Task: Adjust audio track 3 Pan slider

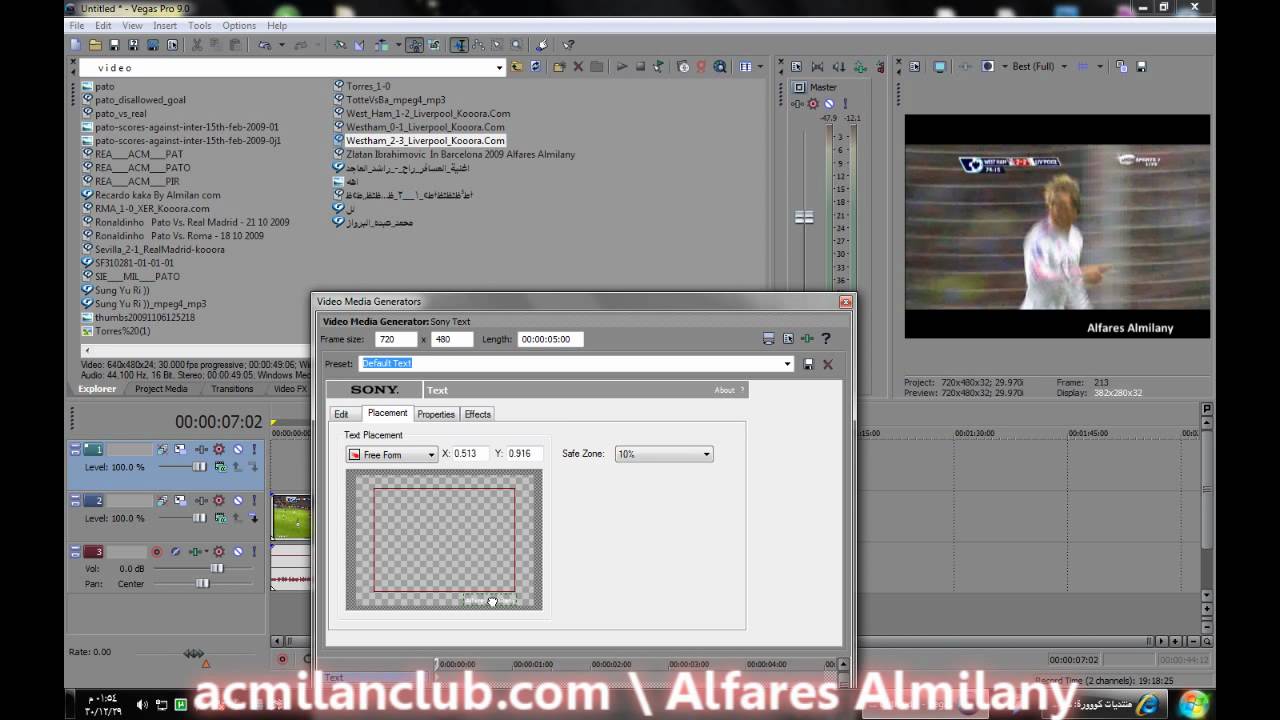Action: click(x=203, y=583)
